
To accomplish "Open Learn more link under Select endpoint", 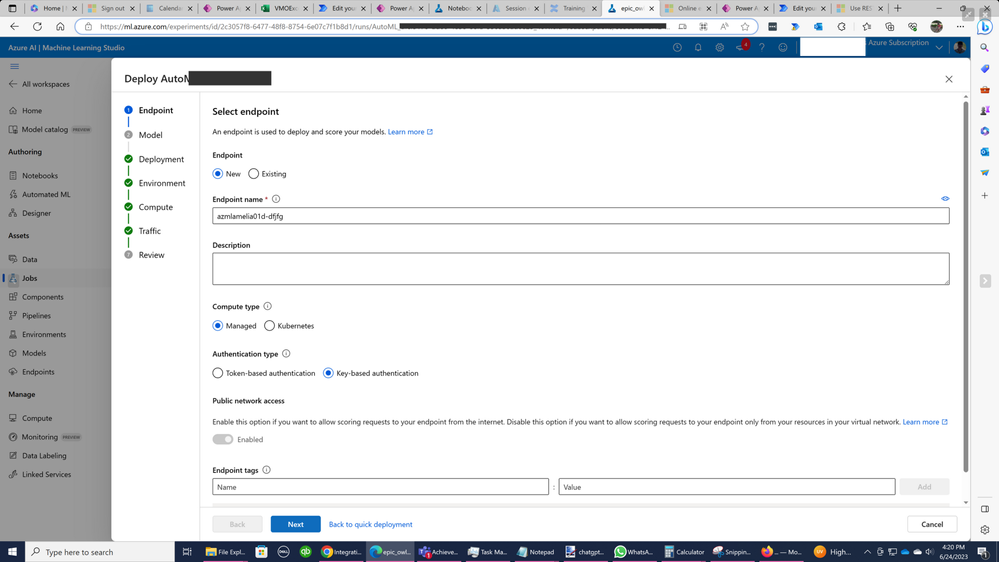I will (410, 132).
